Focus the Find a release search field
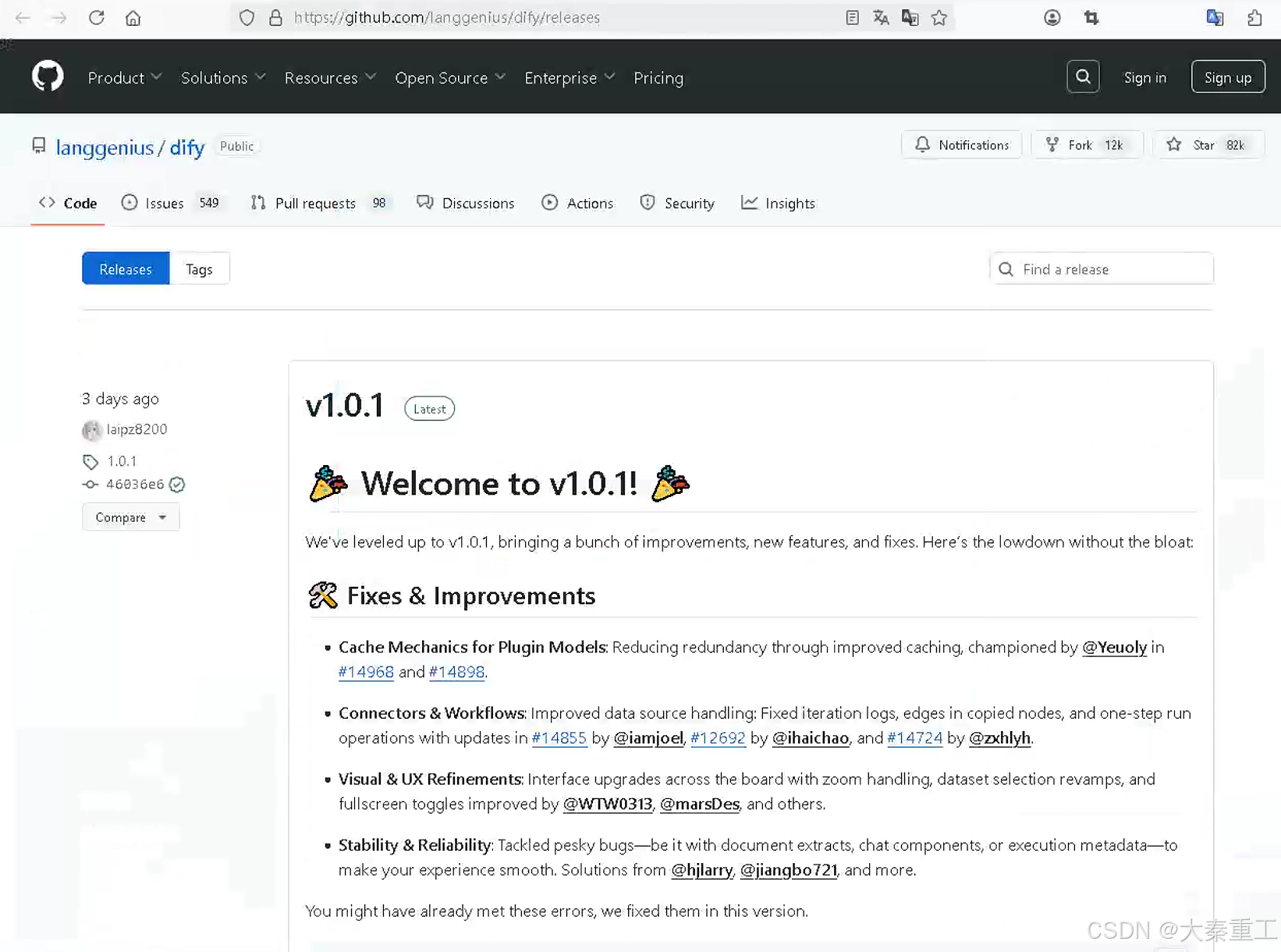Image resolution: width=1281 pixels, height=952 pixels. pyautogui.click(x=1101, y=268)
